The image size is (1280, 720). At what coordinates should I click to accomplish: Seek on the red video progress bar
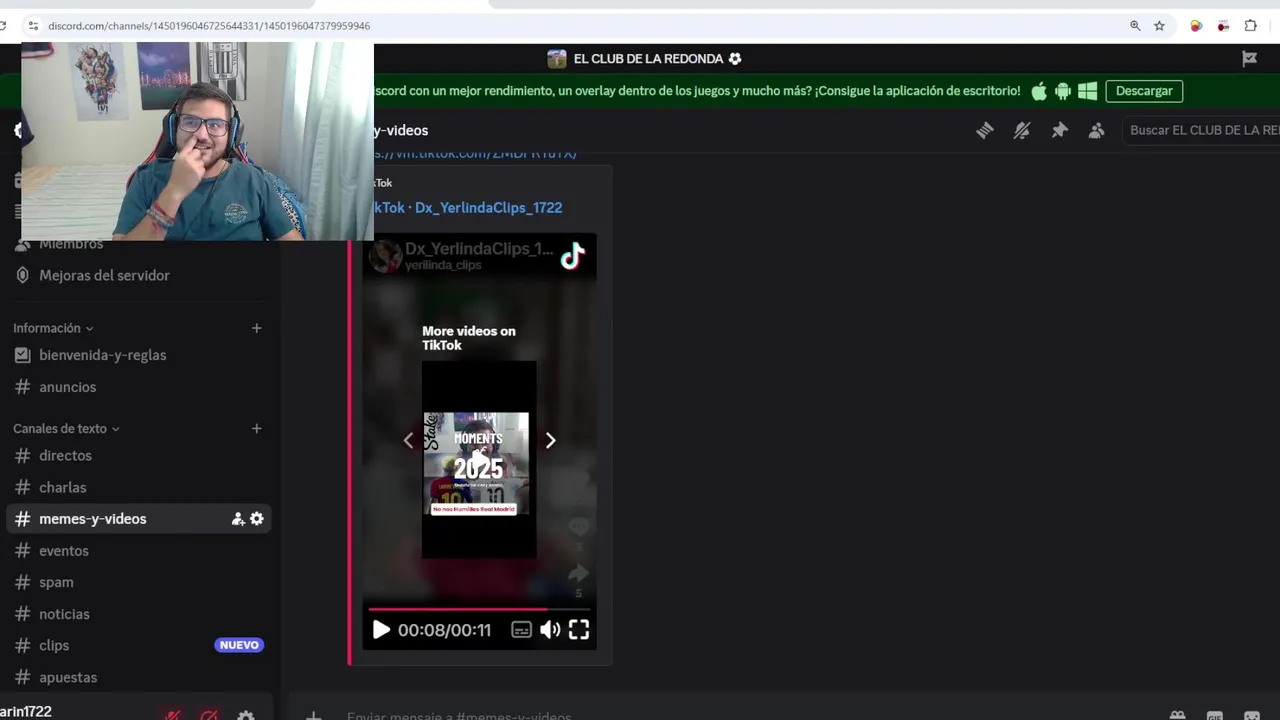click(479, 608)
